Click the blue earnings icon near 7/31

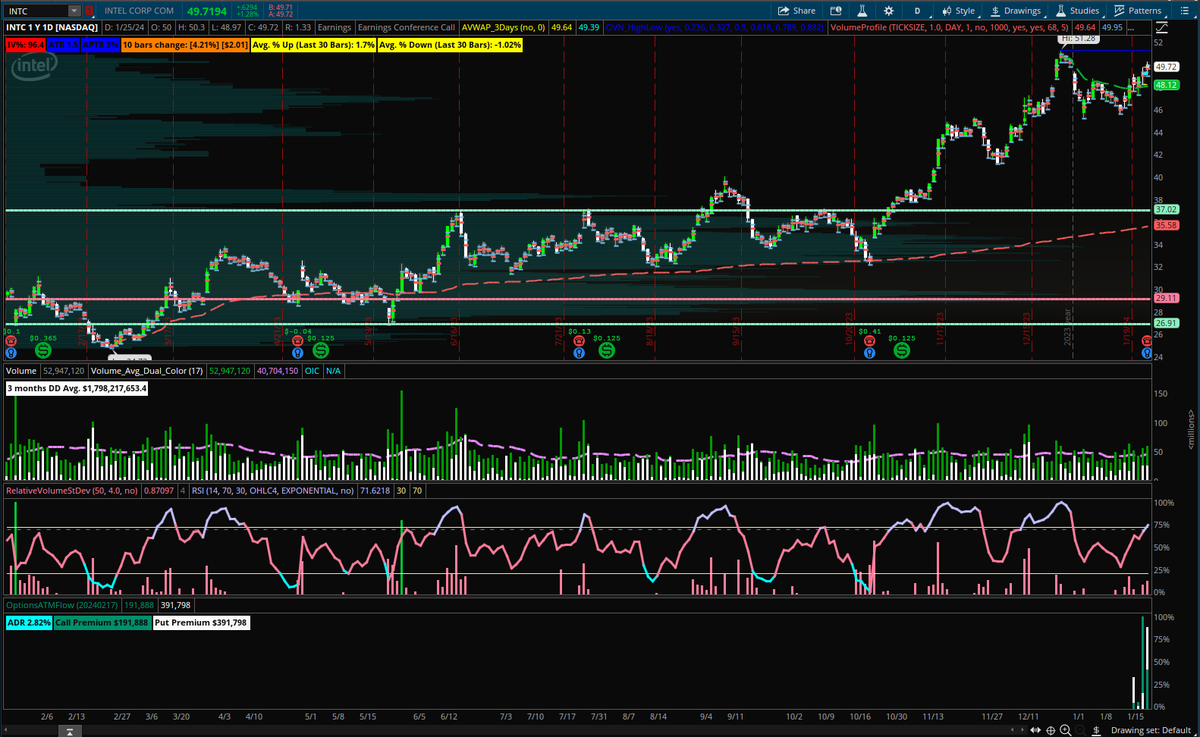(578, 352)
